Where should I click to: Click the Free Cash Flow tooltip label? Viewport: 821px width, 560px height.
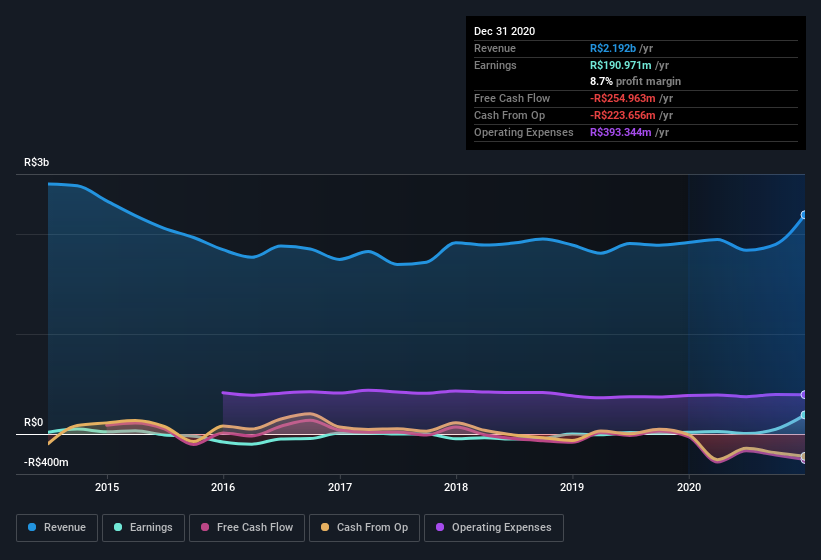point(512,98)
